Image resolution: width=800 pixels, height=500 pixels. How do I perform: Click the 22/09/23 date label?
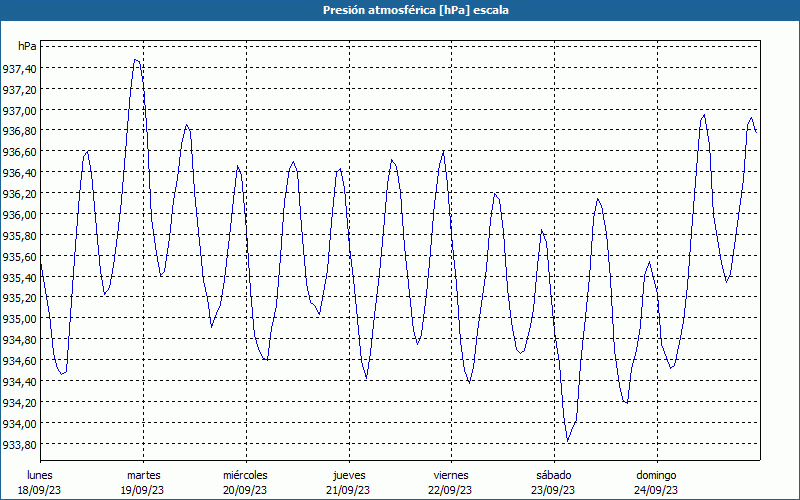coord(451,490)
